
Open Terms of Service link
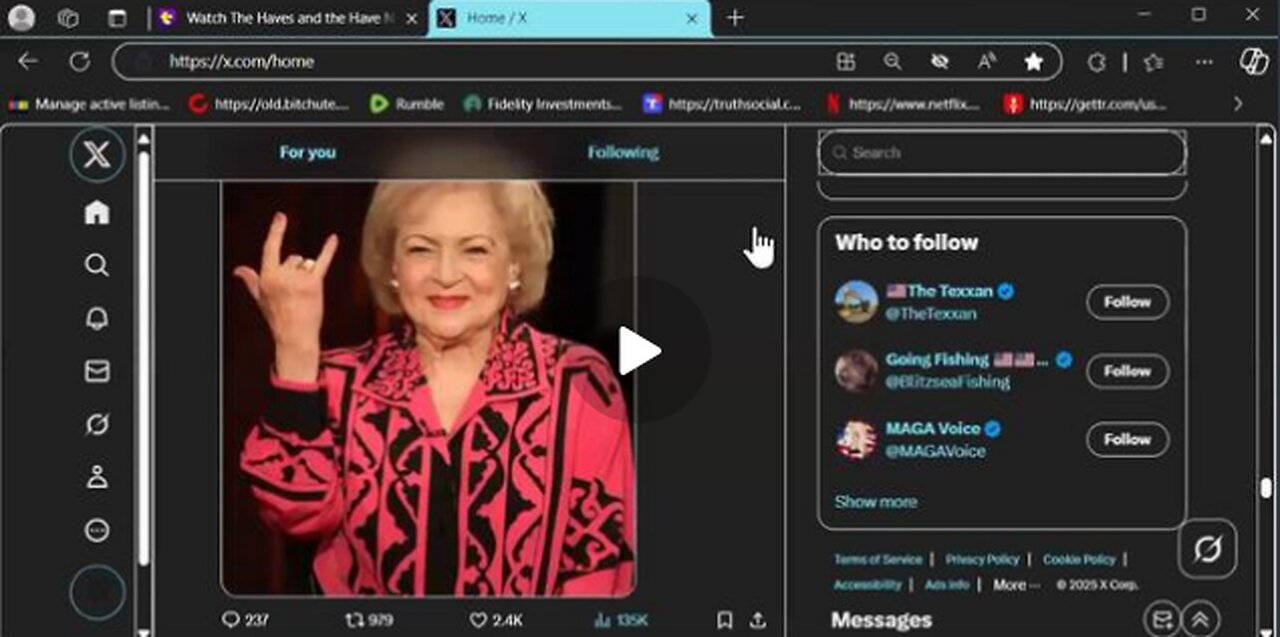tap(878, 559)
